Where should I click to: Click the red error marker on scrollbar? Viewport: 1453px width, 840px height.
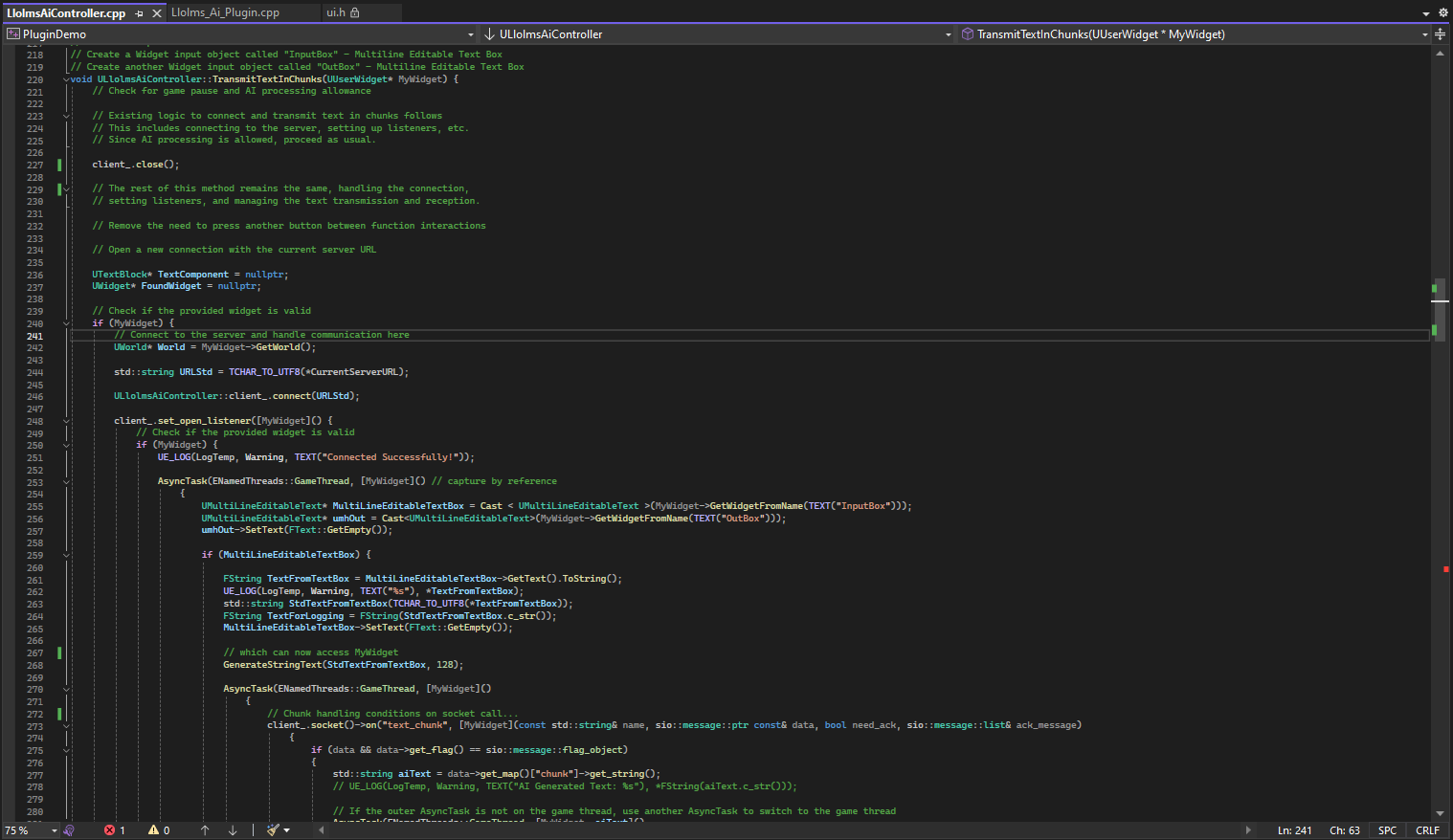pyautogui.click(x=1445, y=569)
